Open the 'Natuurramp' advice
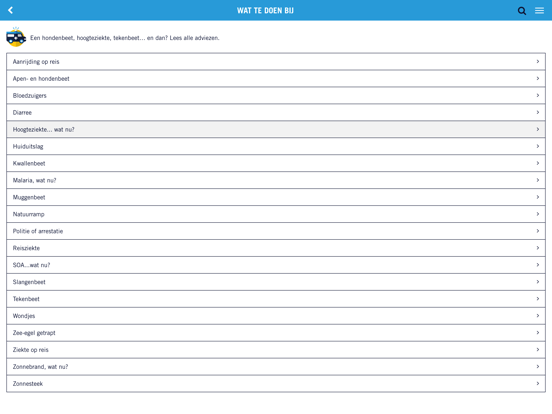Screen dimensions: 552x414 click(276, 214)
